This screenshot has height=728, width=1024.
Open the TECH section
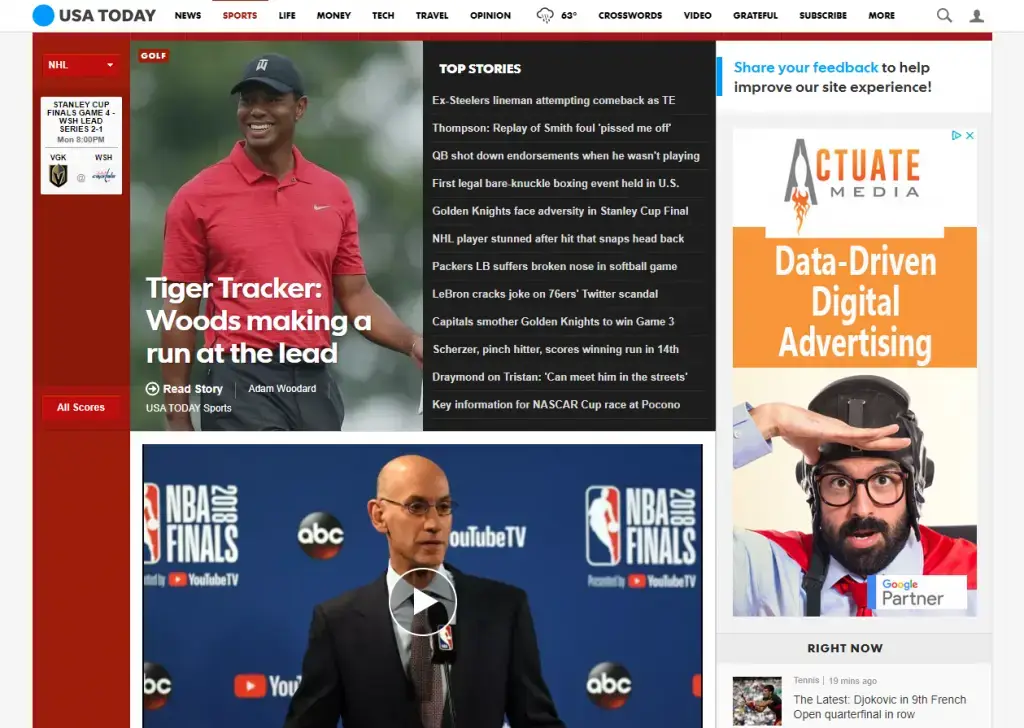point(383,15)
